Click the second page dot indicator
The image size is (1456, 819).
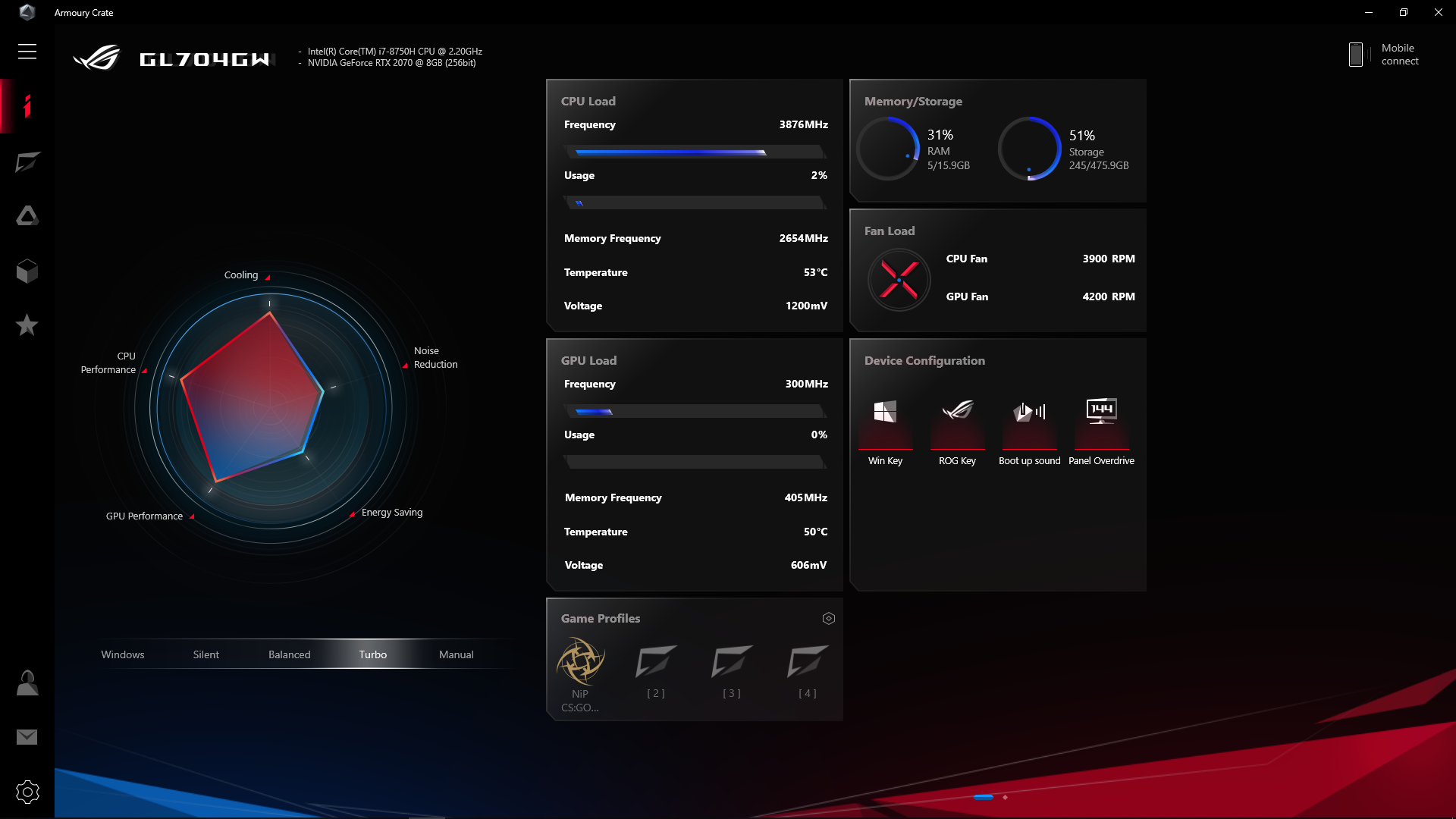[x=1006, y=797]
